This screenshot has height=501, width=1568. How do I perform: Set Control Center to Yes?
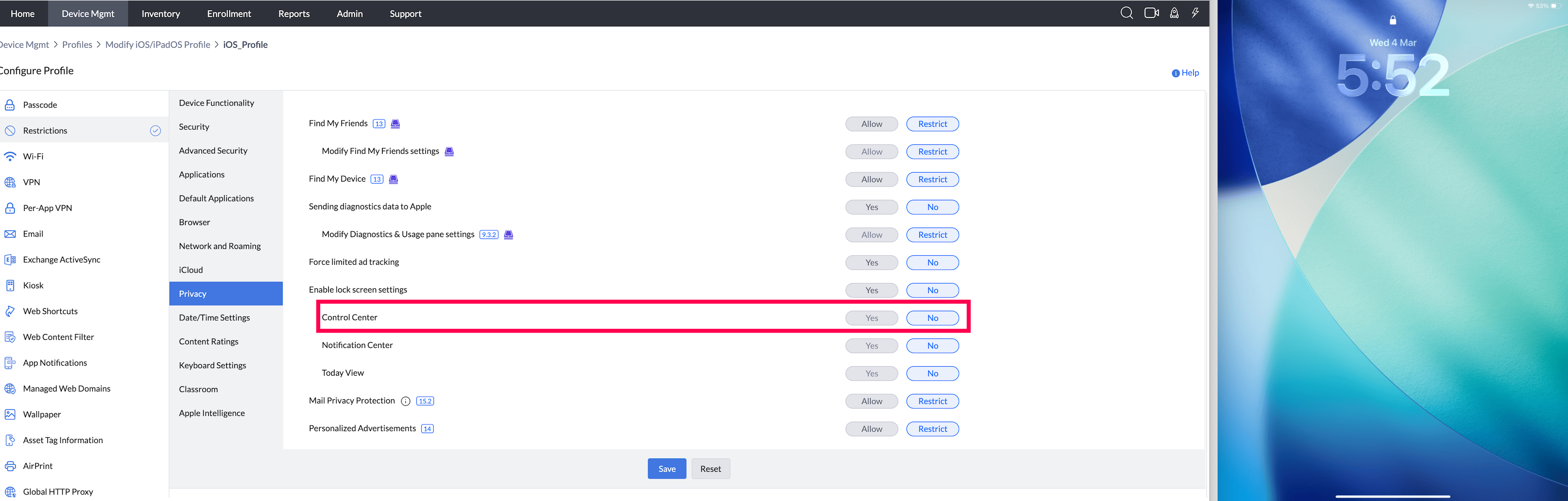tap(871, 318)
